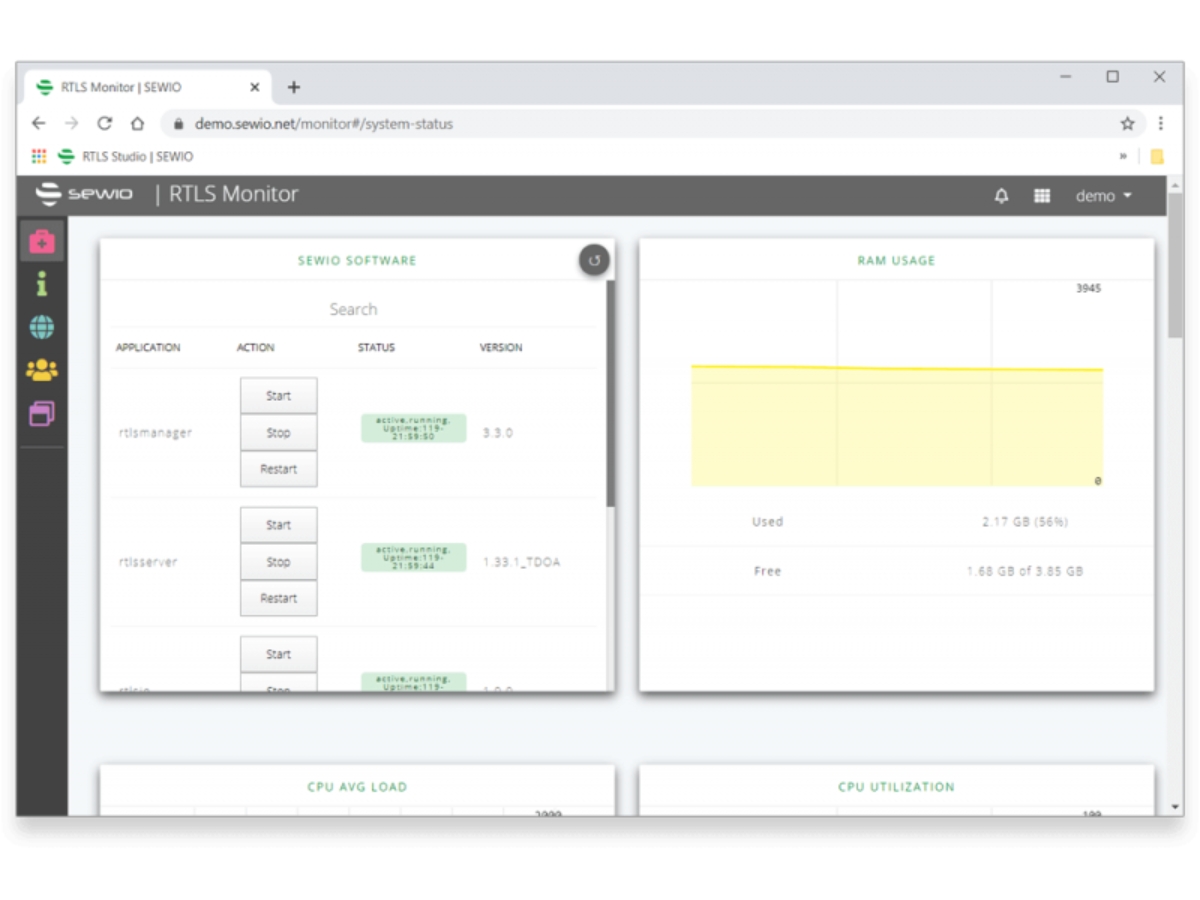This screenshot has width=1200, height=900.
Task: Click the page scrollbar down arrow
Action: (x=1175, y=807)
